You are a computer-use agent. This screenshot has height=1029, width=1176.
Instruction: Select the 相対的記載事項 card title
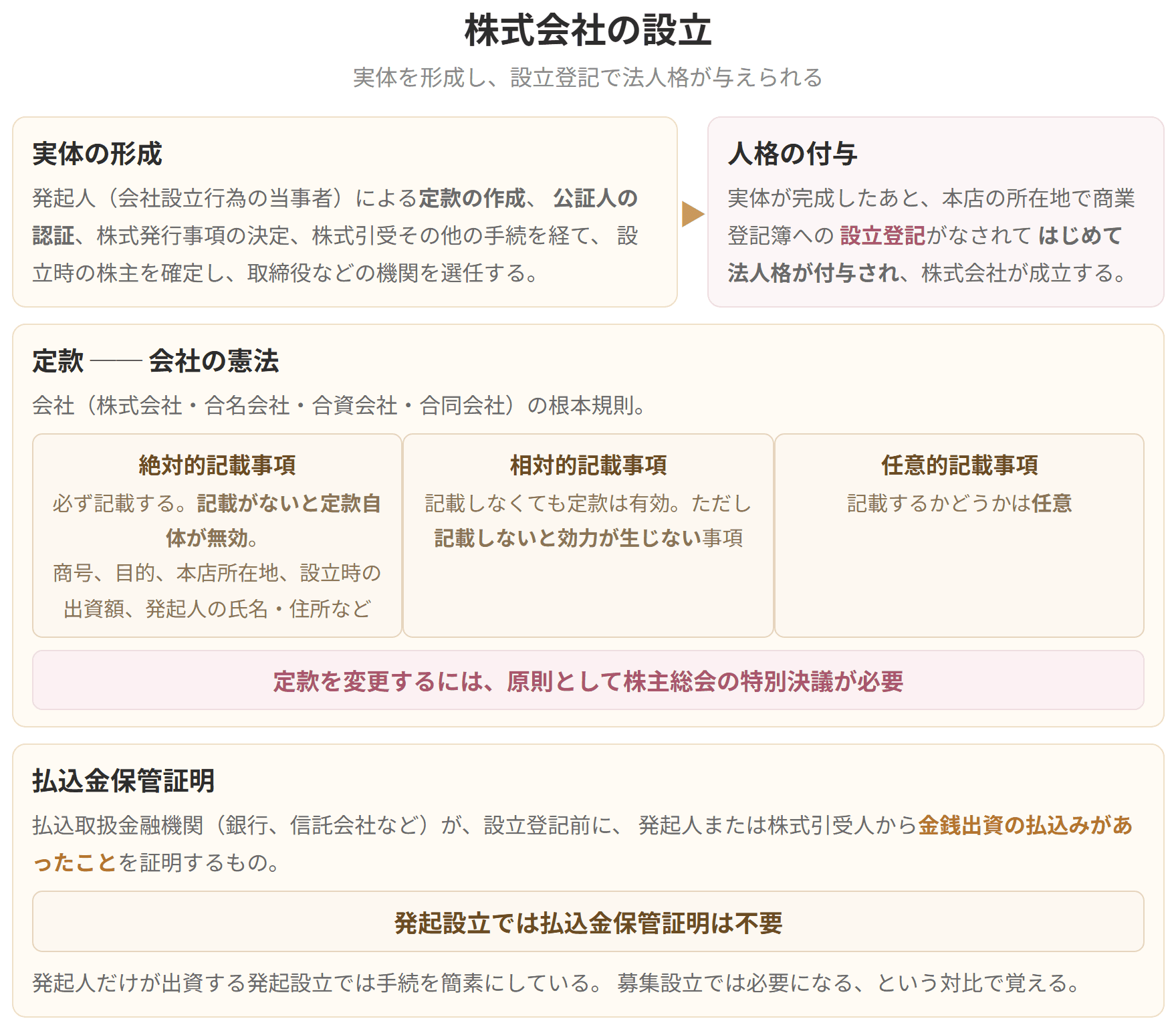coord(588,465)
